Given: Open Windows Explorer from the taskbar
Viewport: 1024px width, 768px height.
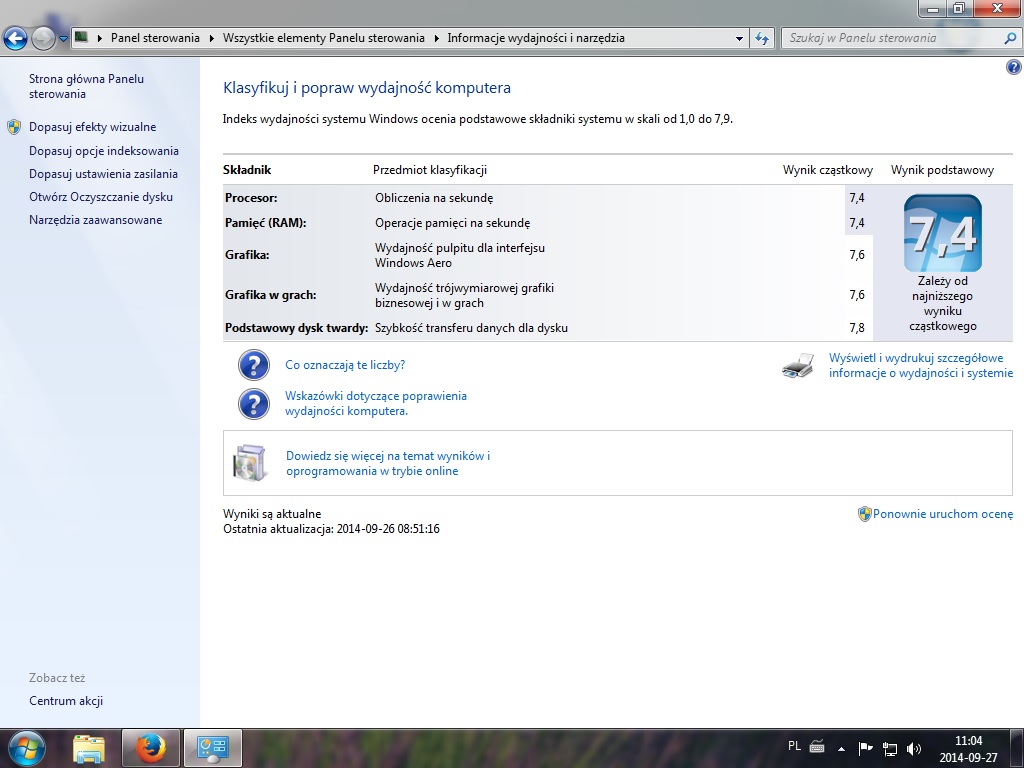Looking at the screenshot, I should point(89,748).
